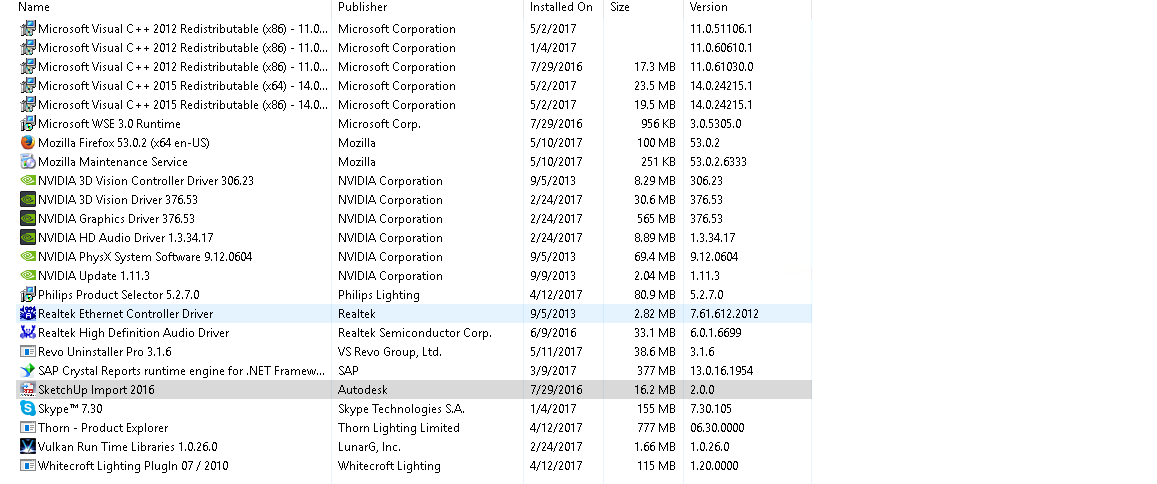Click the Mozilla Firefox icon
Screen dimensions: 1157x484
tap(28, 142)
